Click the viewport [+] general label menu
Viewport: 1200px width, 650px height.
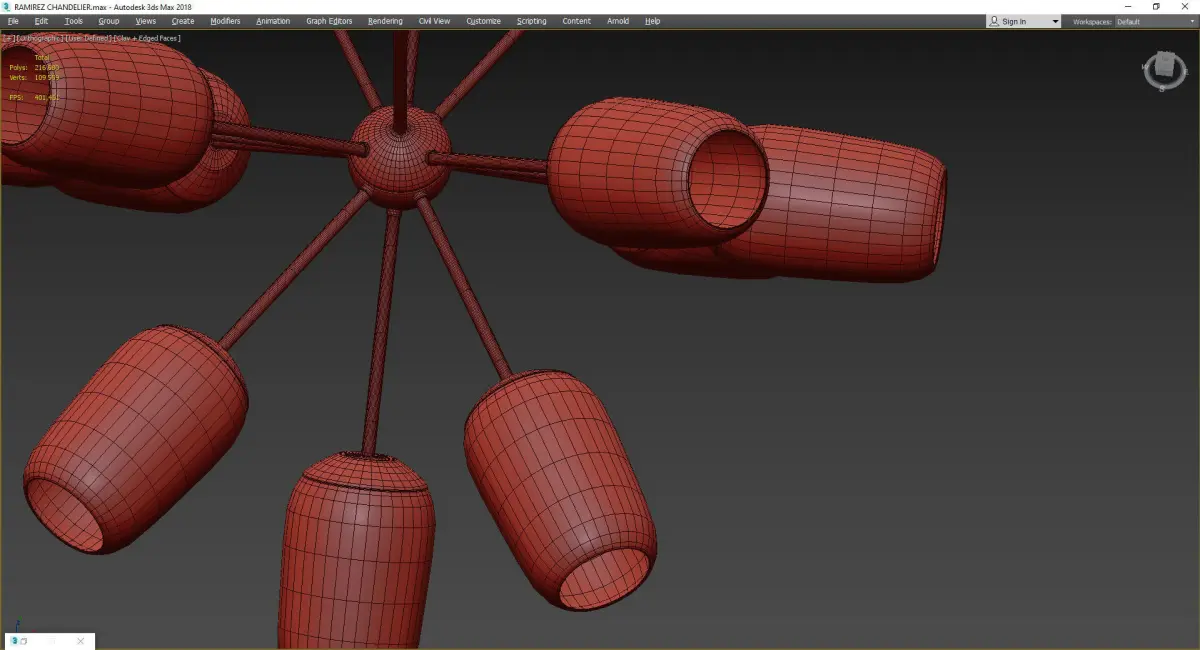click(9, 38)
